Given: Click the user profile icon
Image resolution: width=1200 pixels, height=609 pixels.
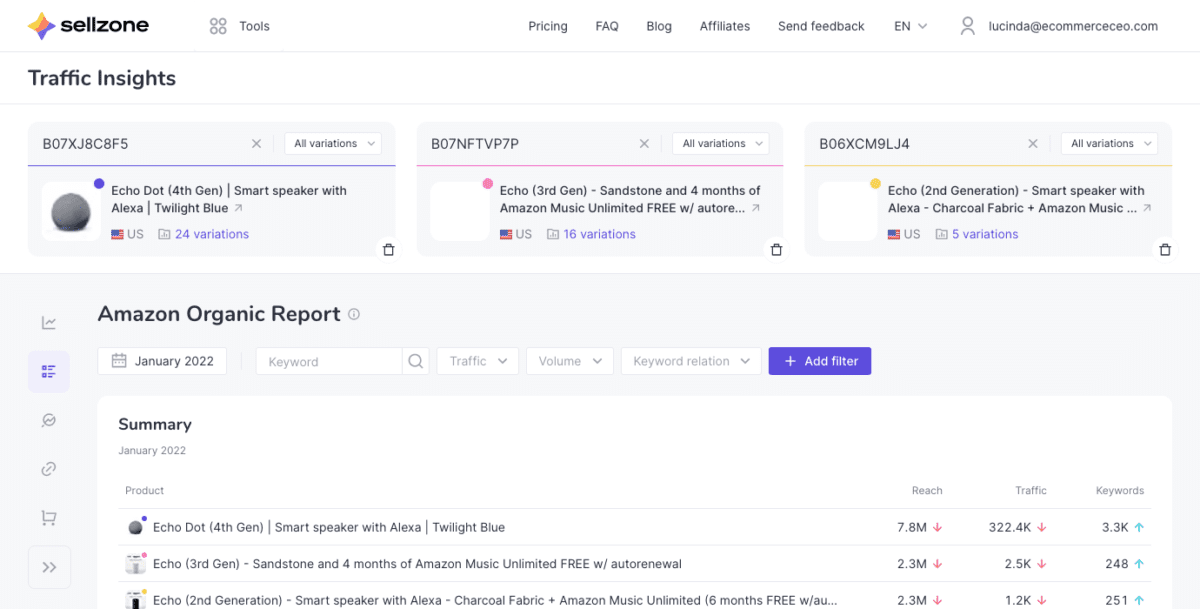Looking at the screenshot, I should tap(967, 26).
